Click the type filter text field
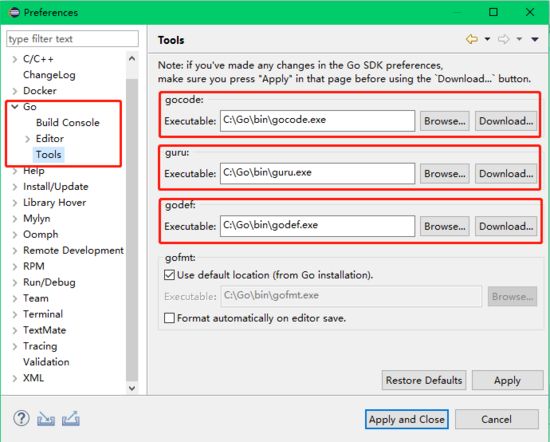The height and width of the screenshot is (442, 550). click(x=72, y=39)
